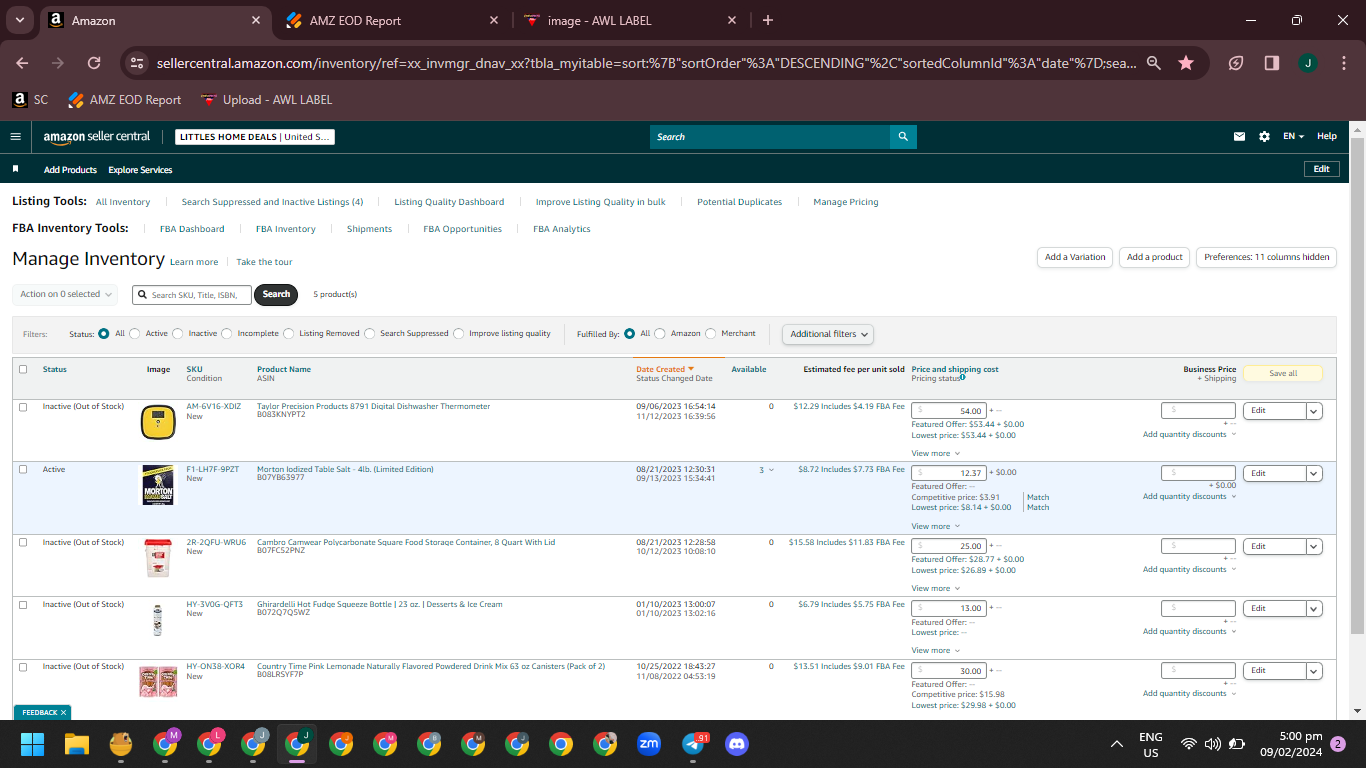Open the Listing Quality Dashboard link
Viewport: 1366px width, 768px height.
tap(449, 202)
